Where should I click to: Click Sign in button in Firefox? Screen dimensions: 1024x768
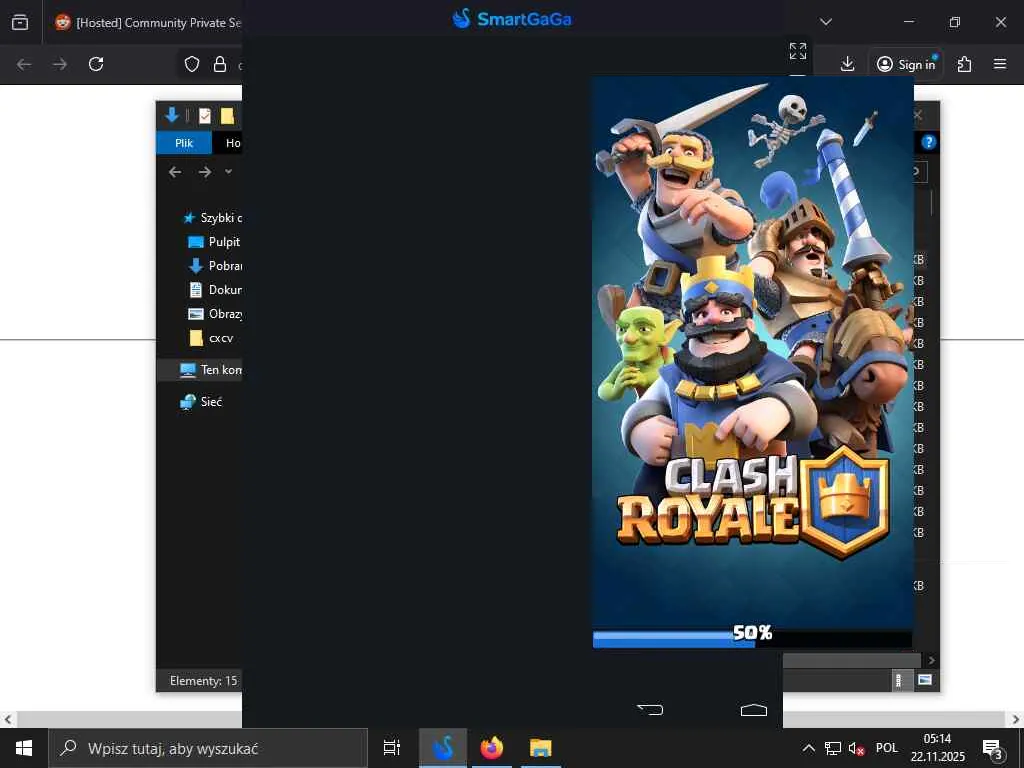click(x=906, y=64)
